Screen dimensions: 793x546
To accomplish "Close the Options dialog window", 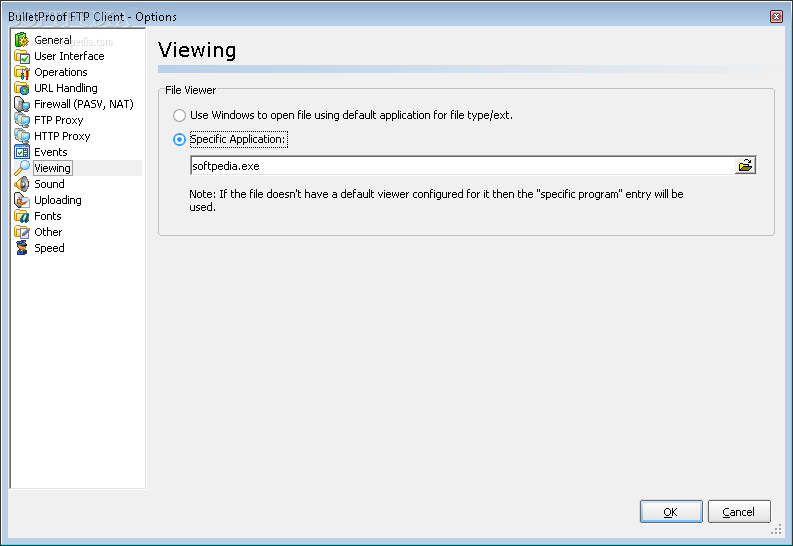I will point(776,17).
